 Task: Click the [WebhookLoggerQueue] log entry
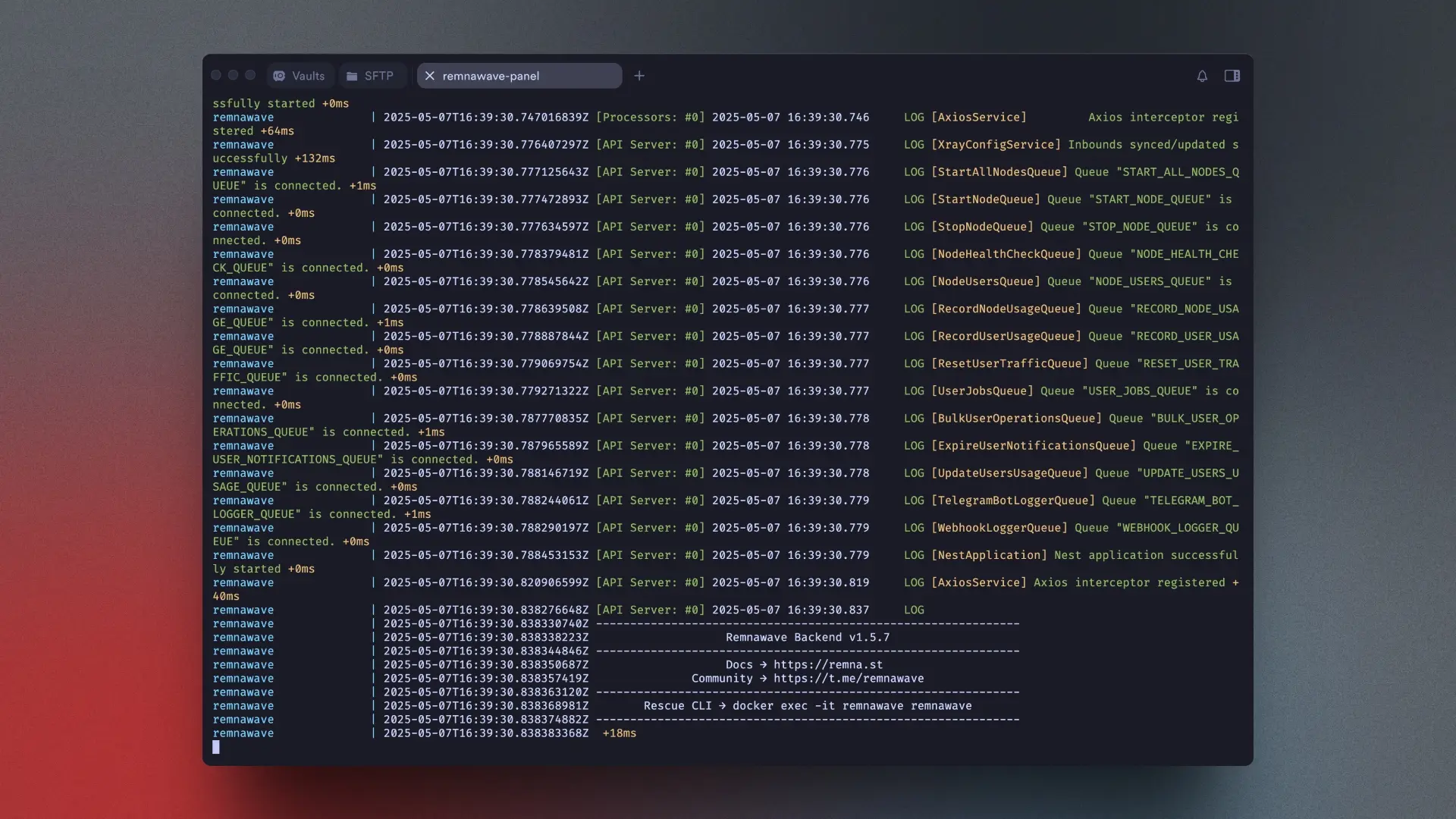pyautogui.click(x=999, y=528)
